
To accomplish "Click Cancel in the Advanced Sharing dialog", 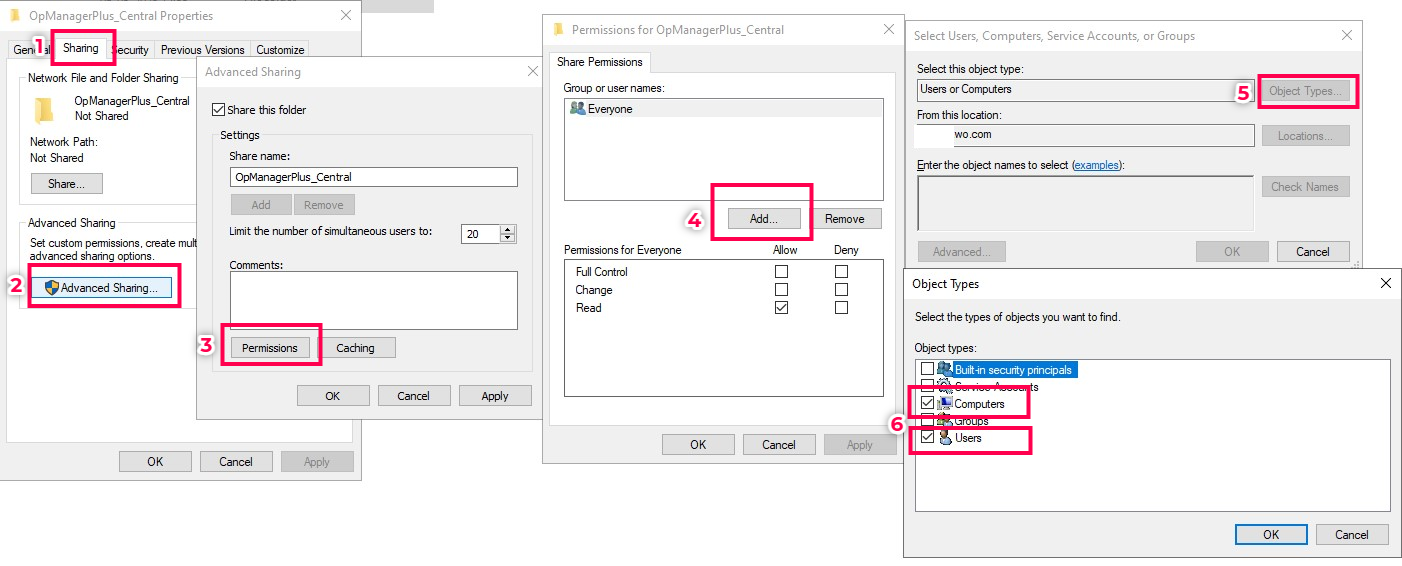I will click(414, 396).
